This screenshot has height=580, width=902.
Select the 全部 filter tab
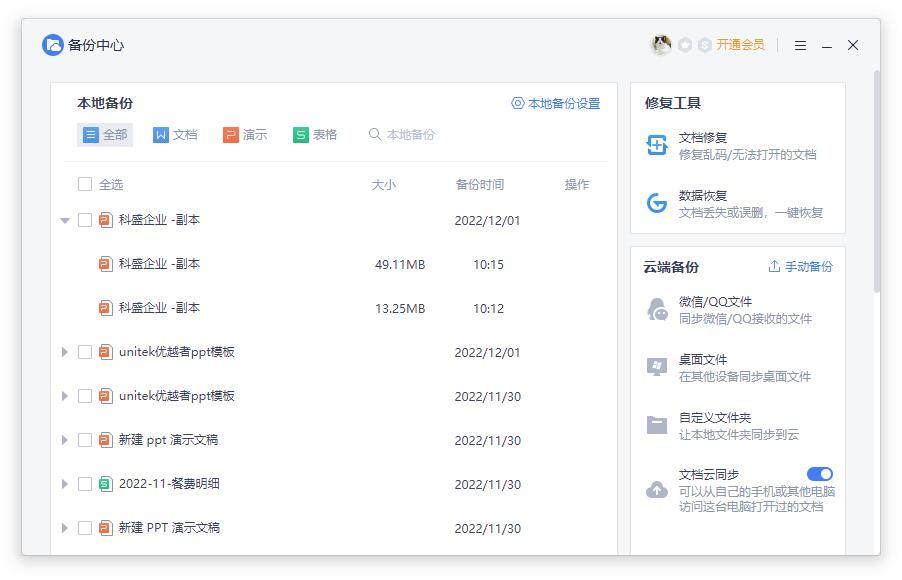(x=105, y=135)
